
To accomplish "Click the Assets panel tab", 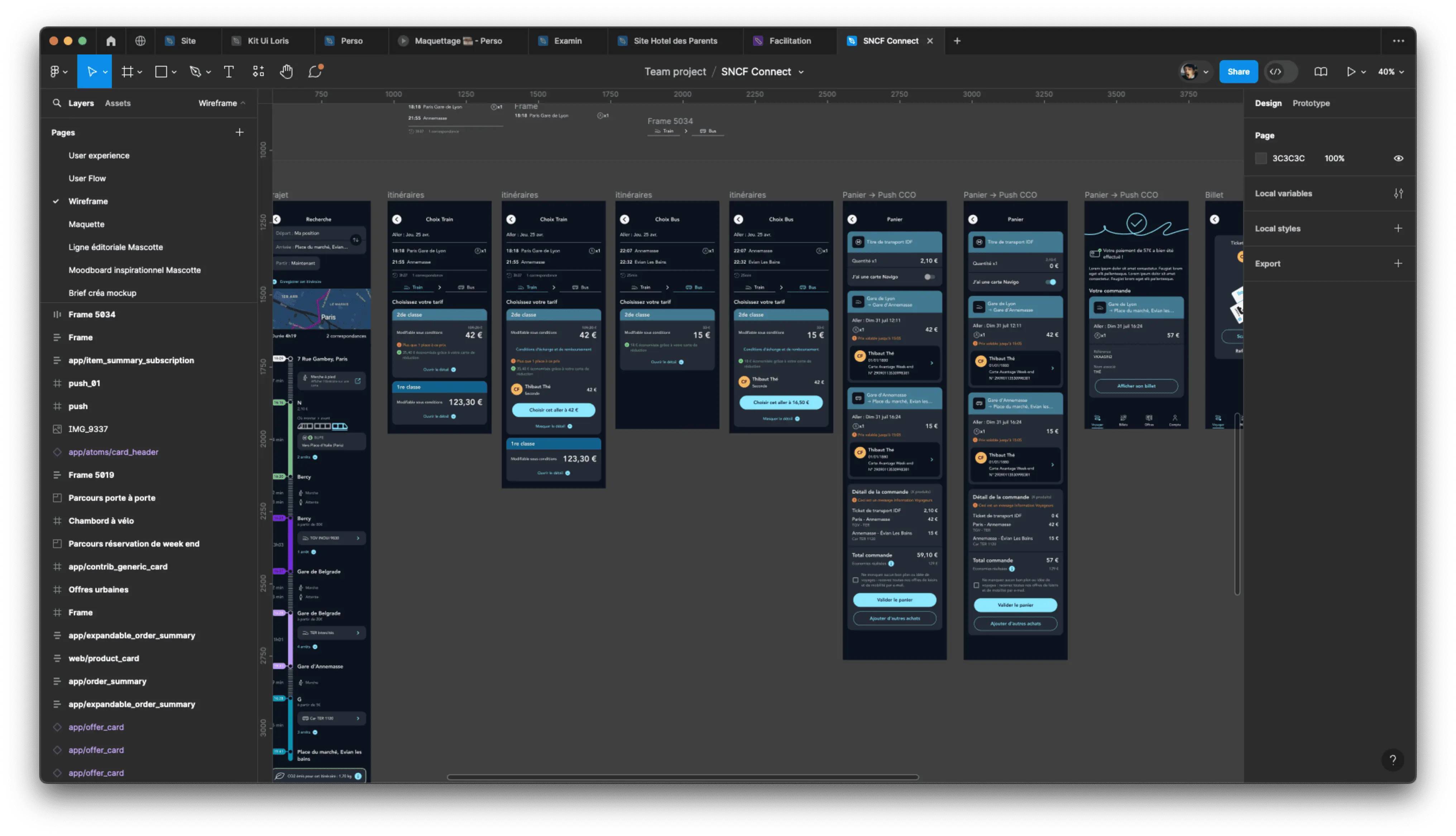I will [x=117, y=103].
